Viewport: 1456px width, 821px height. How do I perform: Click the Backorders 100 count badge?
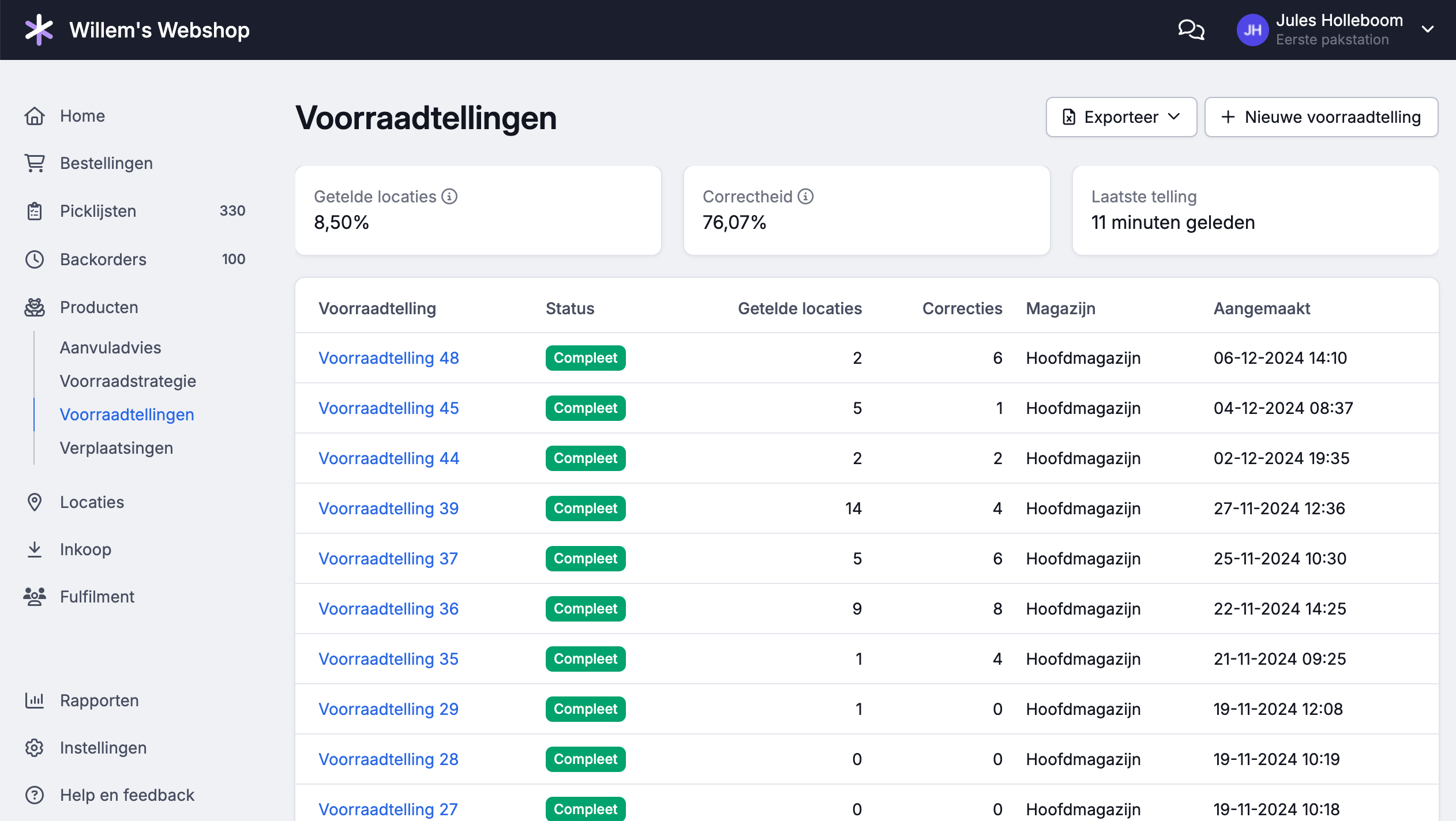[x=234, y=259]
